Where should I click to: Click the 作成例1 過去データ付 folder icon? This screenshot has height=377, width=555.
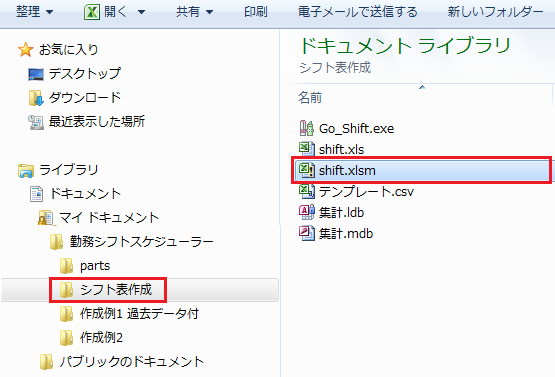click(67, 314)
